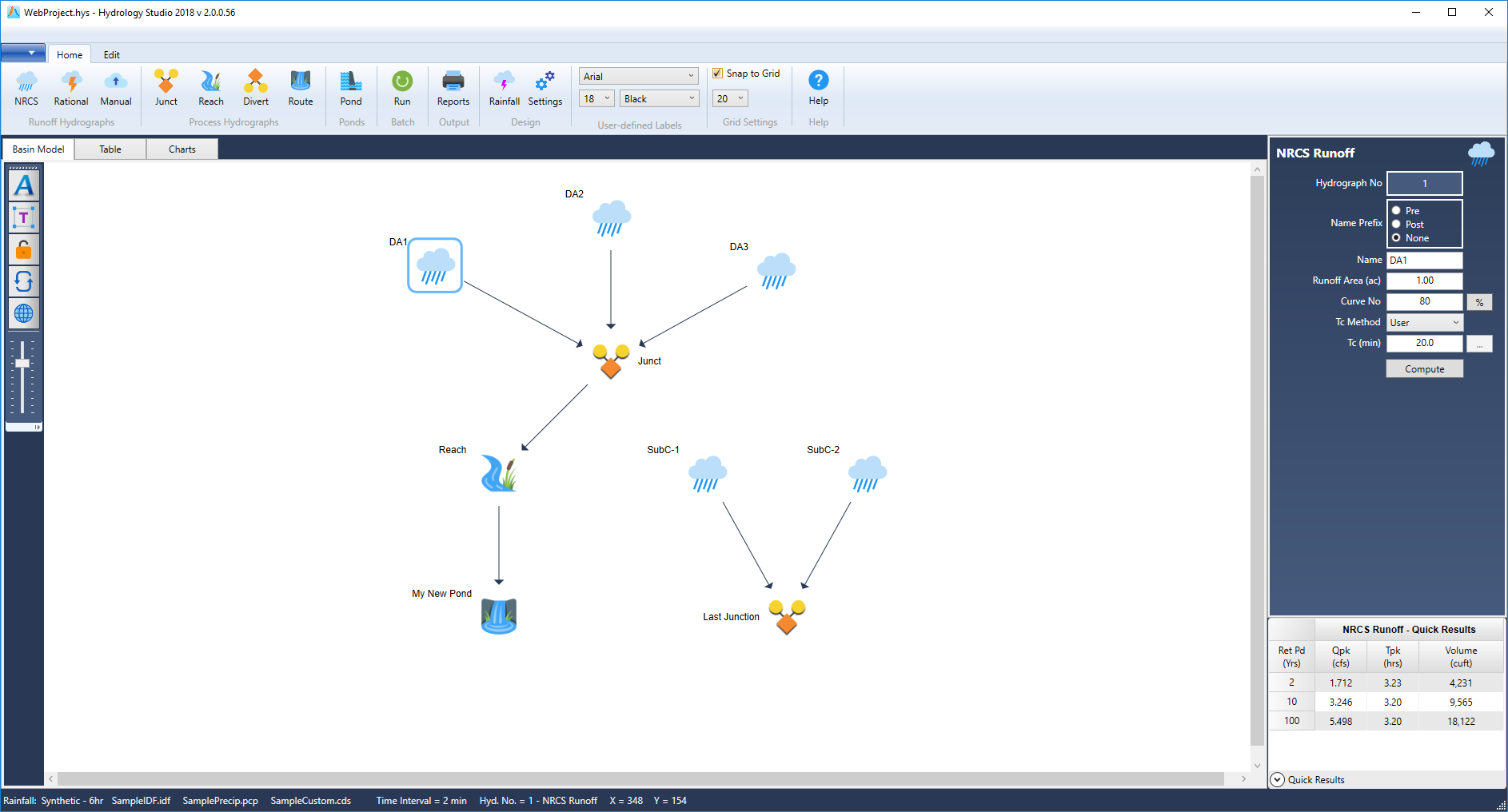Image resolution: width=1508 pixels, height=812 pixels.
Task: Disable Snap to Grid
Action: point(717,73)
